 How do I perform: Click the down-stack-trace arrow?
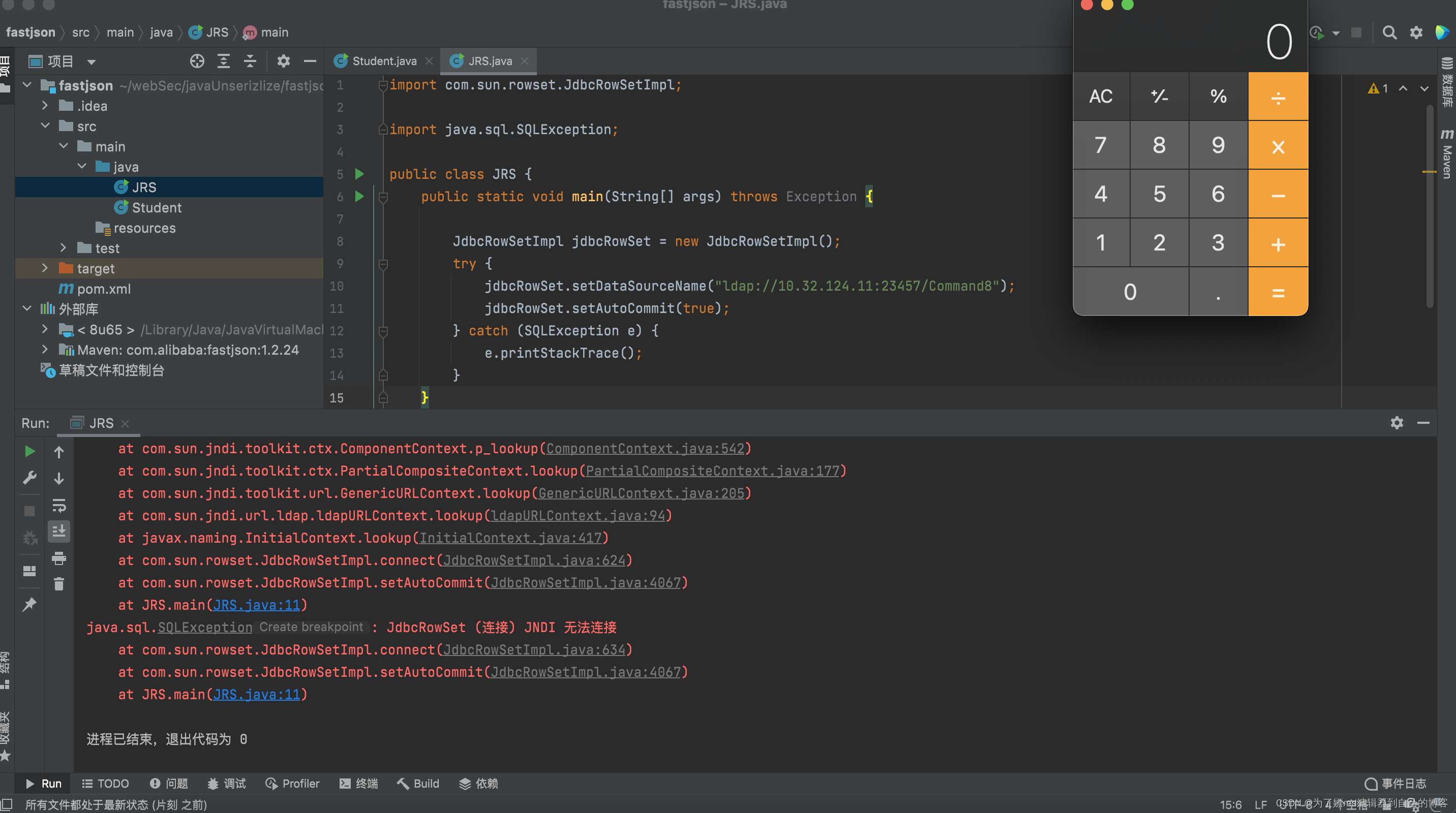[x=59, y=479]
